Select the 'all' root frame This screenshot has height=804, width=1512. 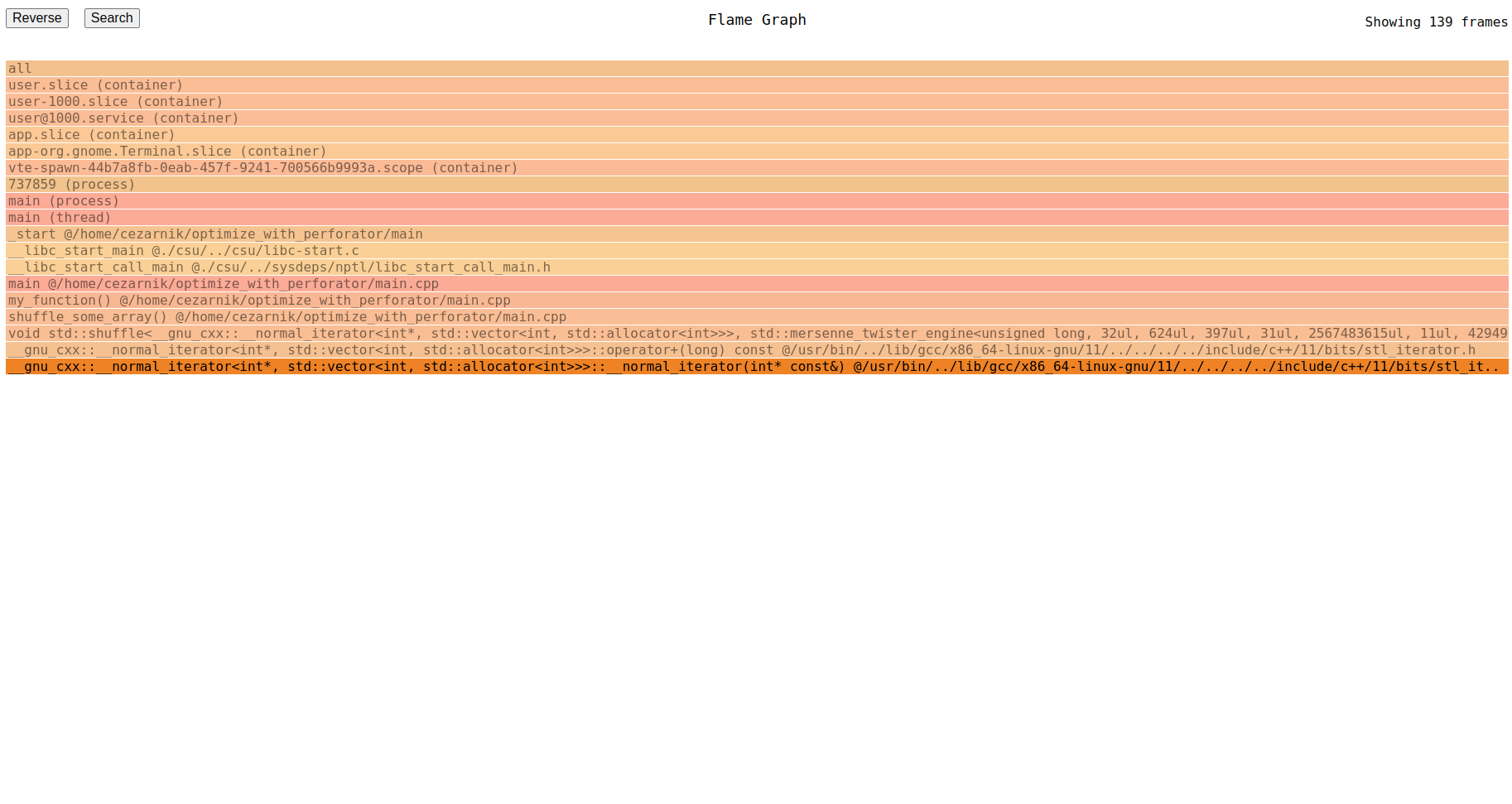coord(756,69)
